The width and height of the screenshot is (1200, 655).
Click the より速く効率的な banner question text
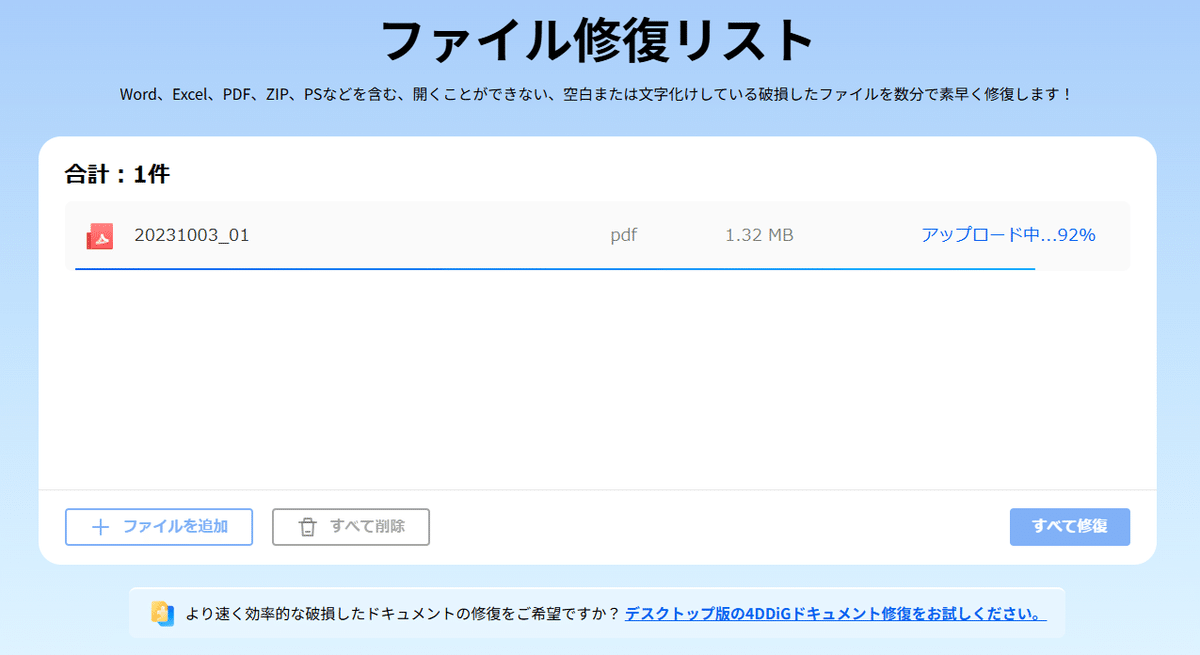402,613
